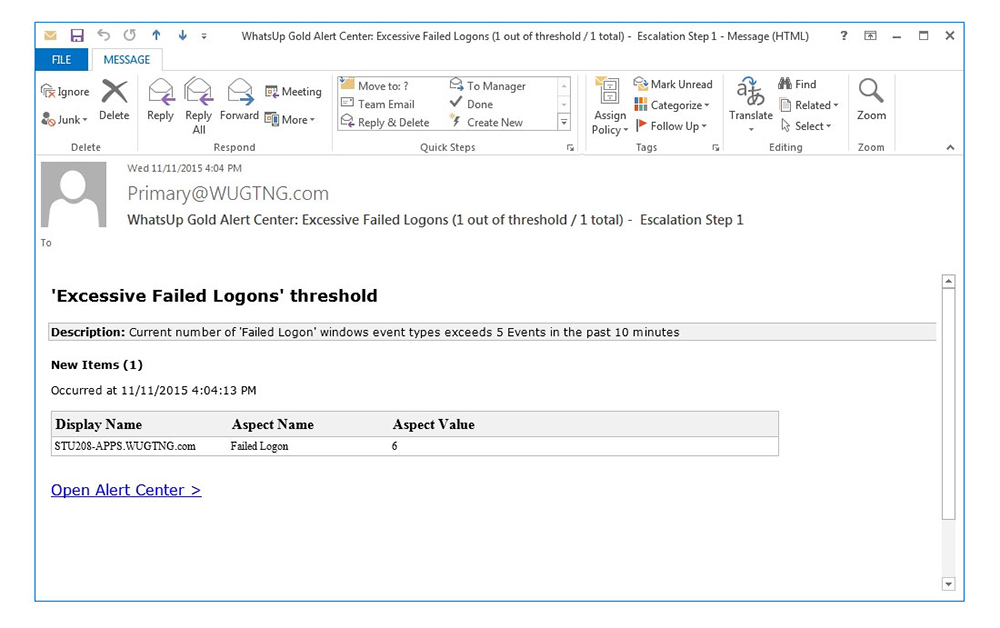Expand the Quick Steps gallery
Screen dimensions: 1000x628
coord(564,122)
